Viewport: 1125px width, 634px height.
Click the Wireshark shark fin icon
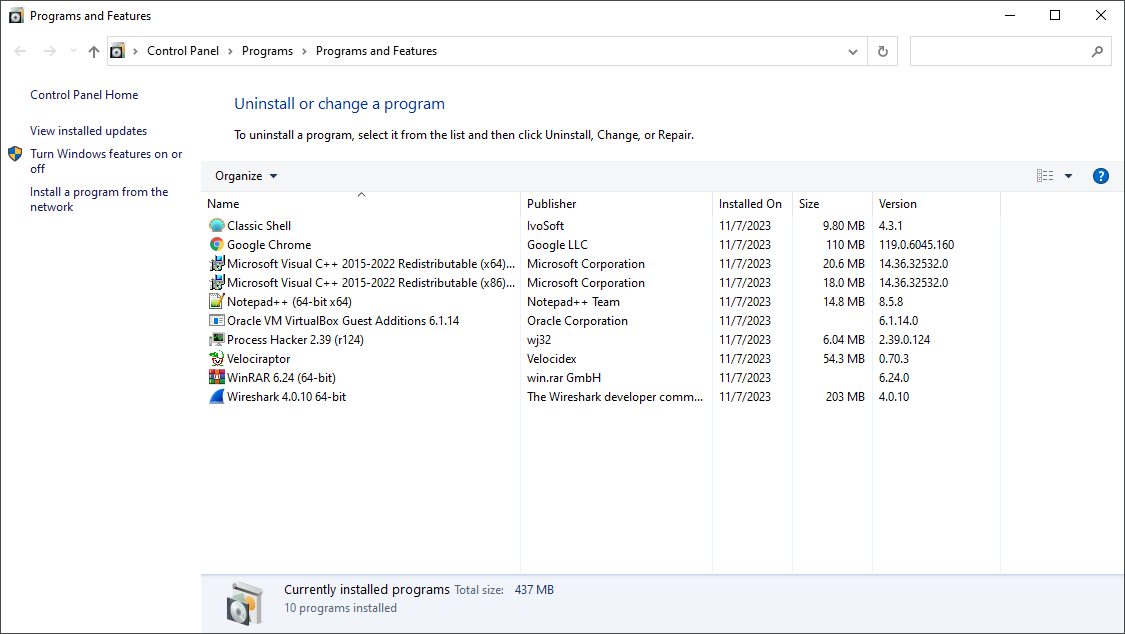217,397
